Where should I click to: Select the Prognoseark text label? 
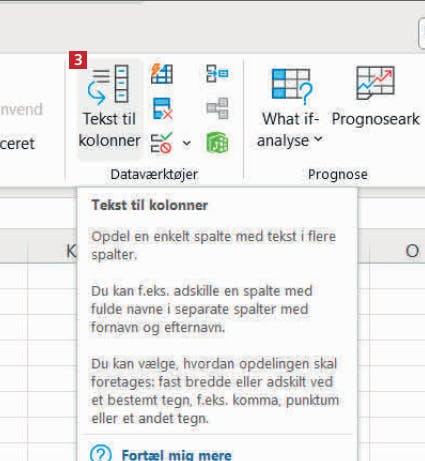pyautogui.click(x=376, y=119)
